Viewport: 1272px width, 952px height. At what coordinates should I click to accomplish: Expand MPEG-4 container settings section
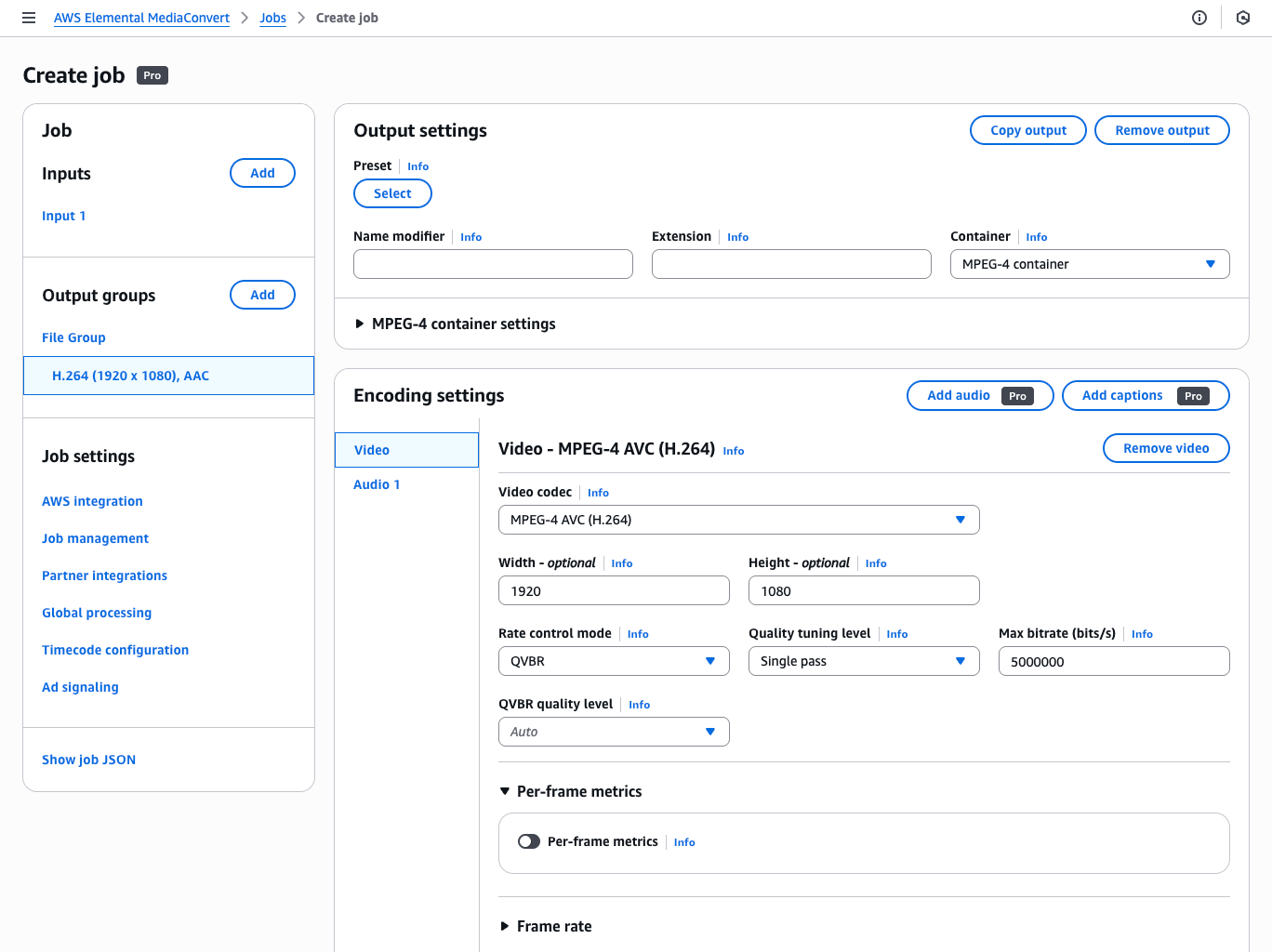(455, 324)
